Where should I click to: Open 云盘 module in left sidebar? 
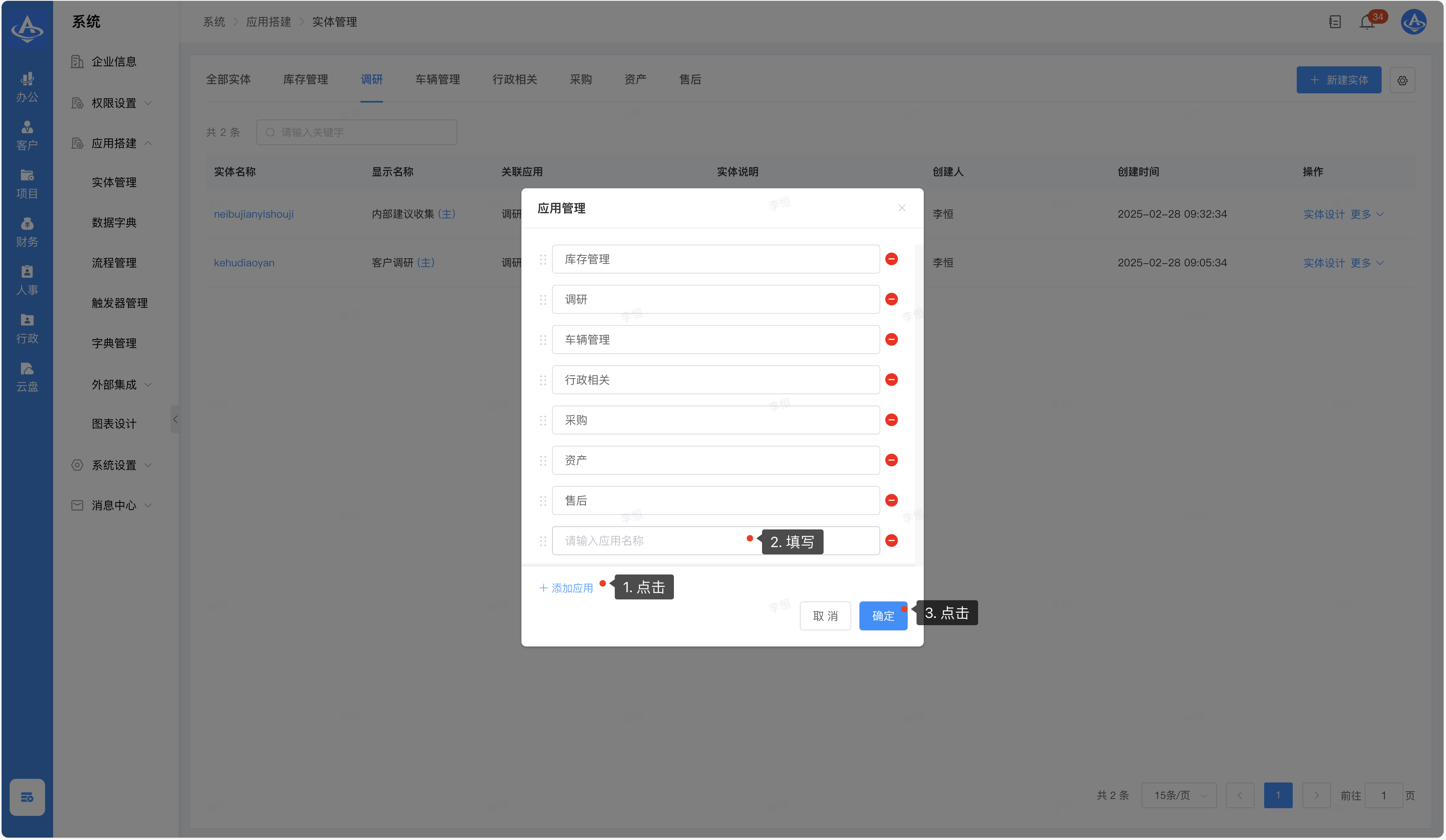[27, 377]
